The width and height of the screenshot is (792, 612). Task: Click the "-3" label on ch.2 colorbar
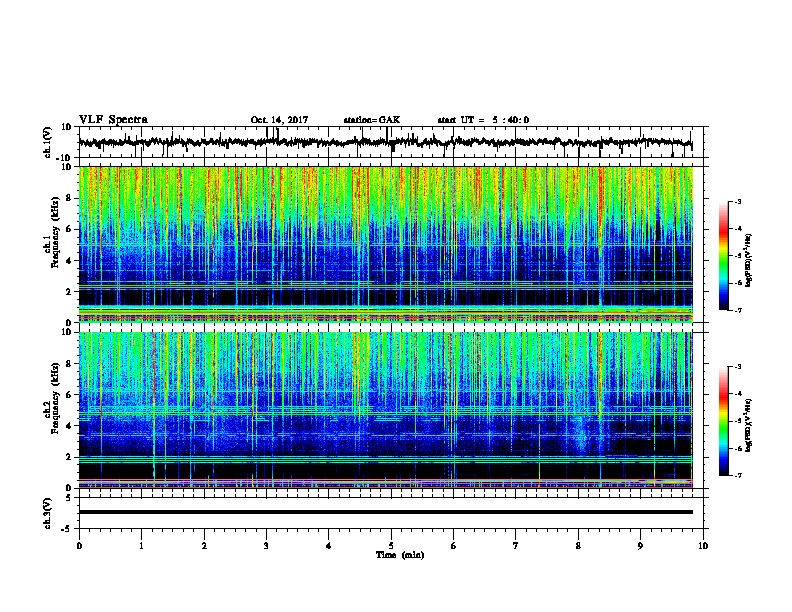737,367
